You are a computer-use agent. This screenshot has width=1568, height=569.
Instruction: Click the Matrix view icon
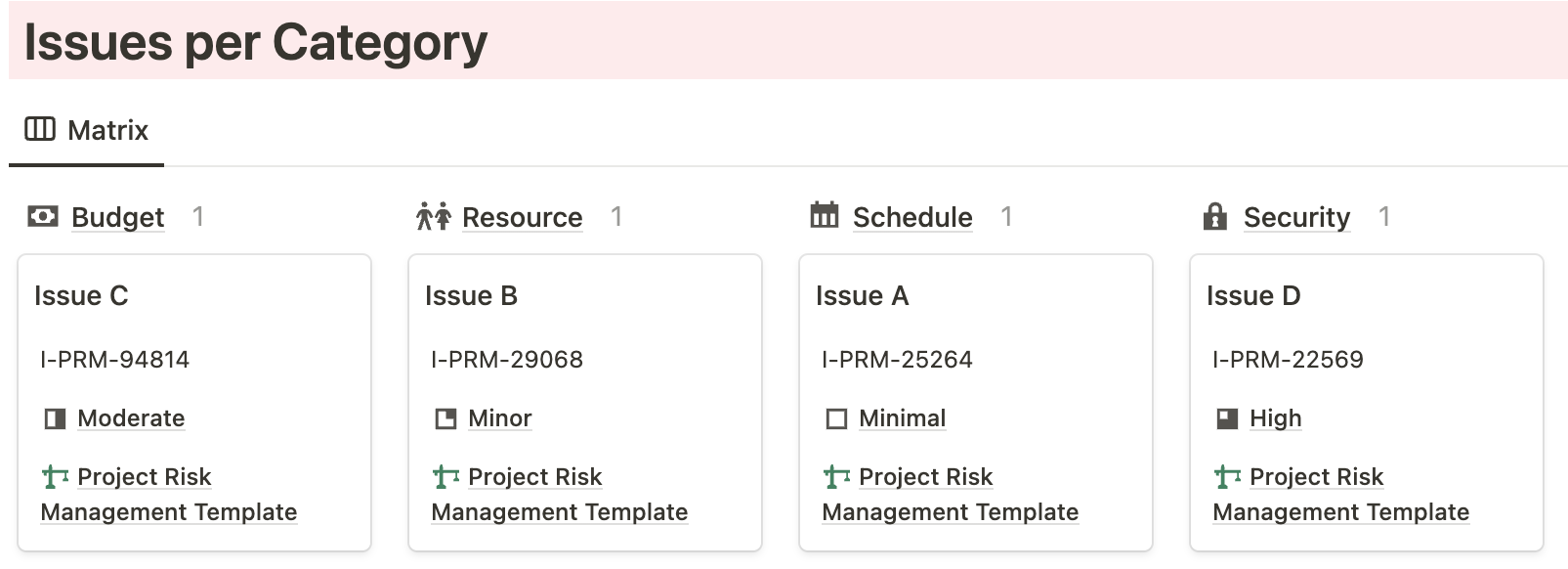tap(41, 129)
